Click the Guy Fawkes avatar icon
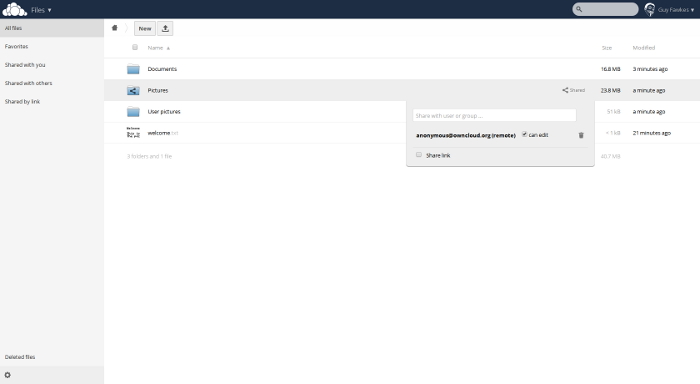The width and height of the screenshot is (700, 384). point(650,9)
